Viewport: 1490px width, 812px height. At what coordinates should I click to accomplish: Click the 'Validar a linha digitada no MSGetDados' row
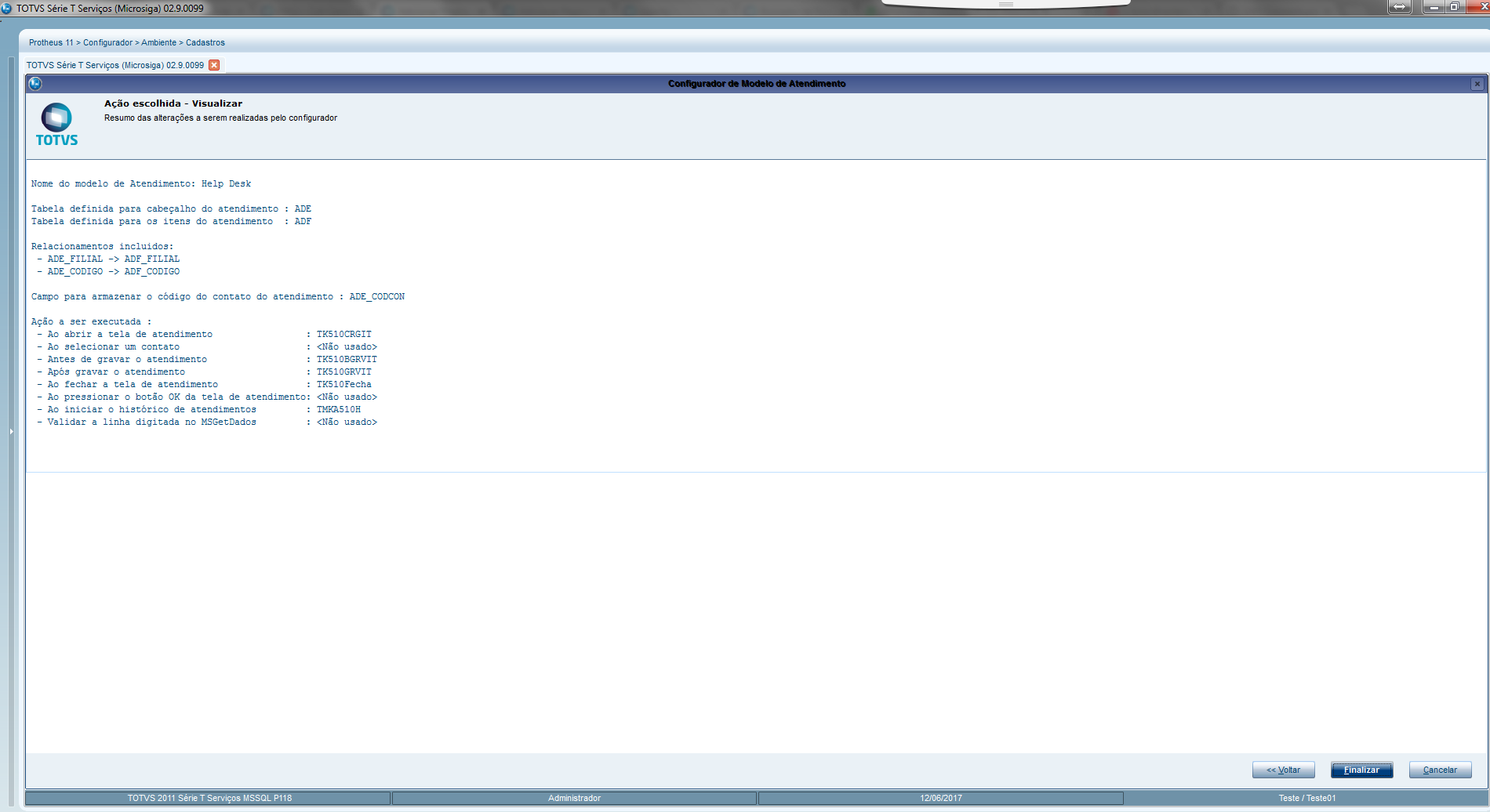(207, 422)
